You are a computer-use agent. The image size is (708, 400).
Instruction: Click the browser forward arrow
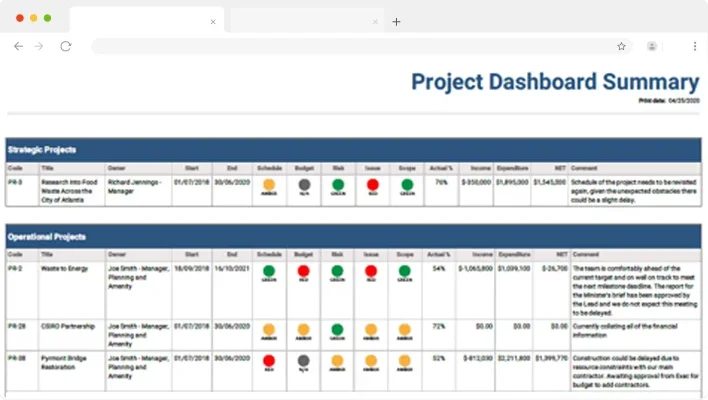pos(39,46)
